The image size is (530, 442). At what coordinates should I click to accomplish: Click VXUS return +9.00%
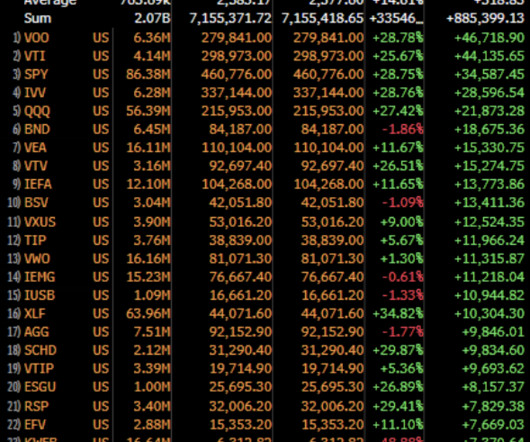[402, 222]
